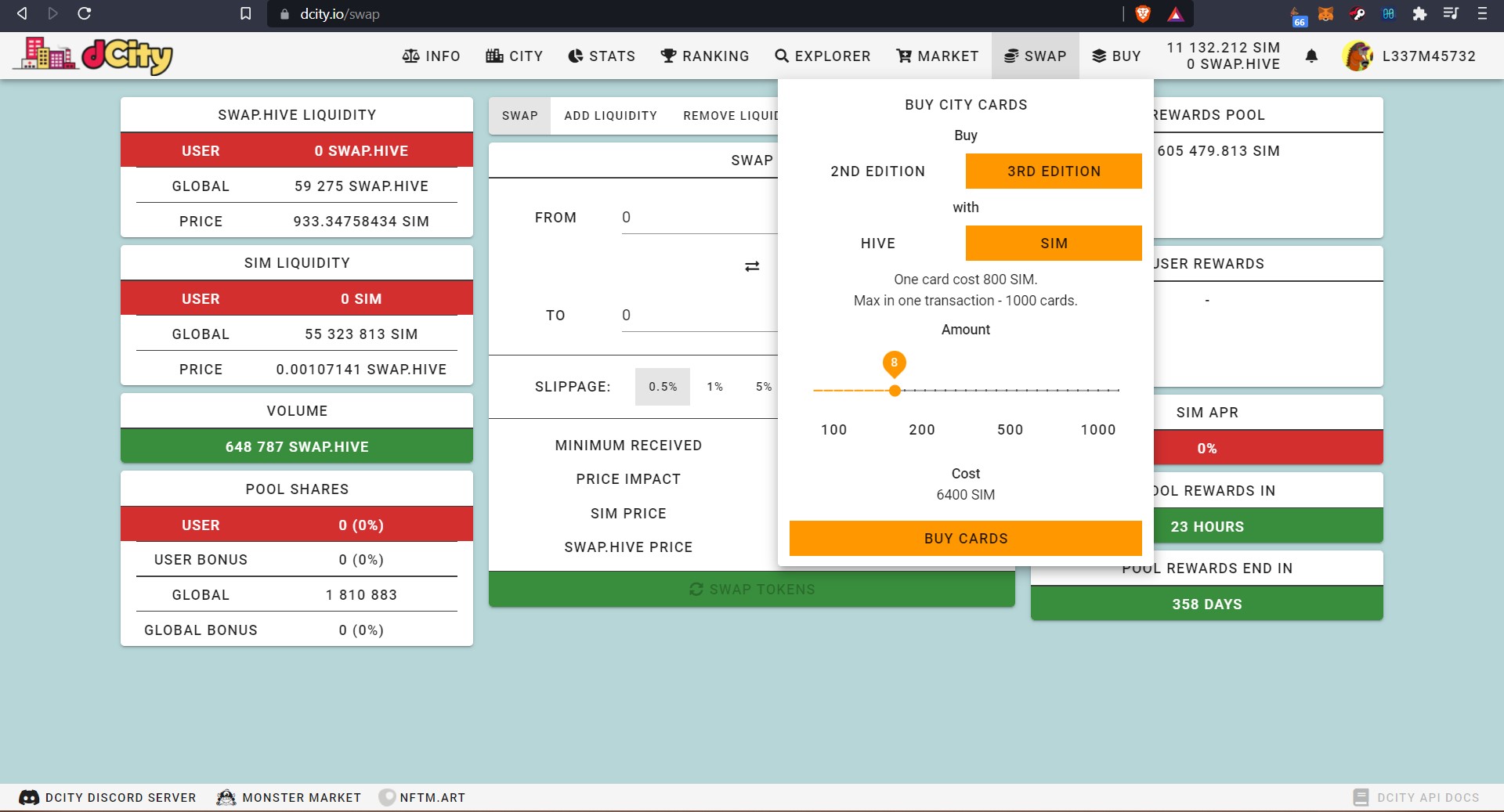Choose to pay with SIM
Image resolution: width=1504 pixels, height=812 pixels.
click(1054, 243)
